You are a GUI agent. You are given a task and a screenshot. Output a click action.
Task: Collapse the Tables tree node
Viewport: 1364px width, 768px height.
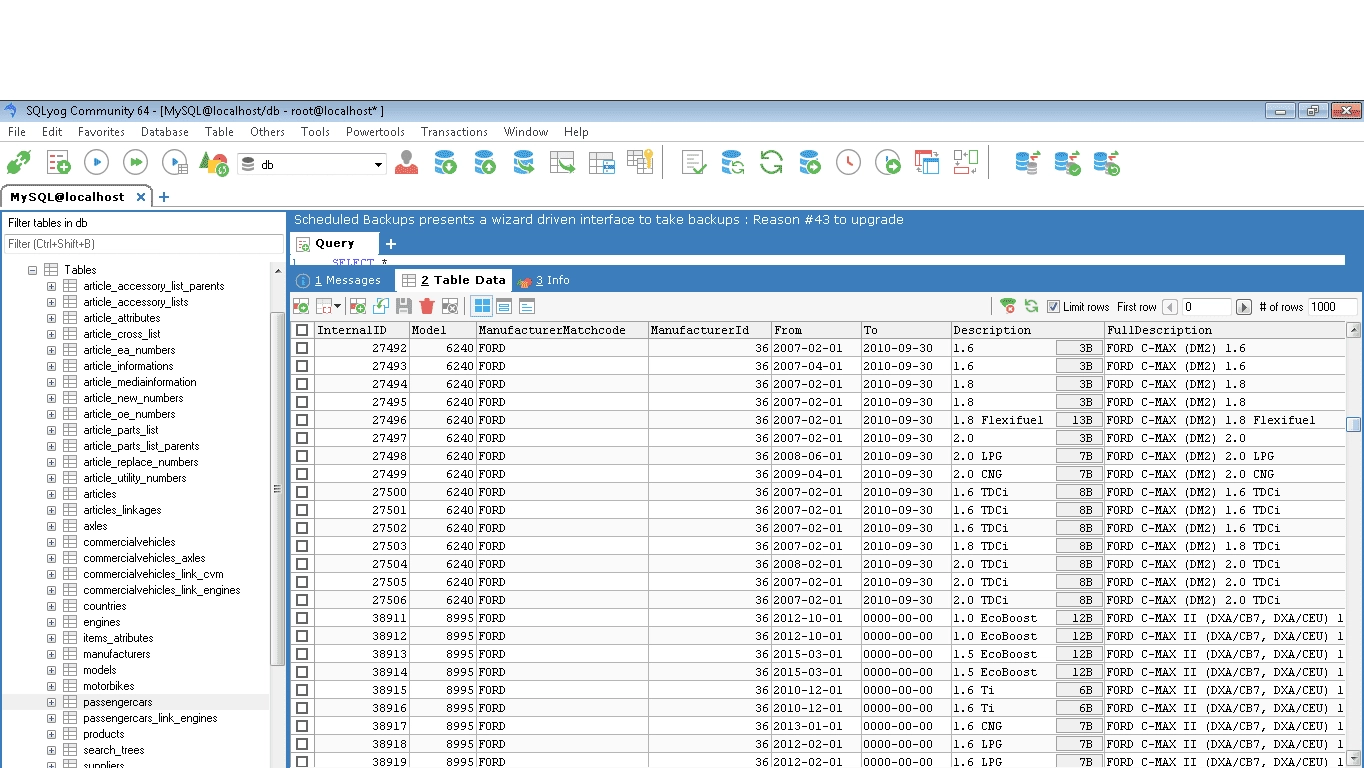[x=33, y=270]
